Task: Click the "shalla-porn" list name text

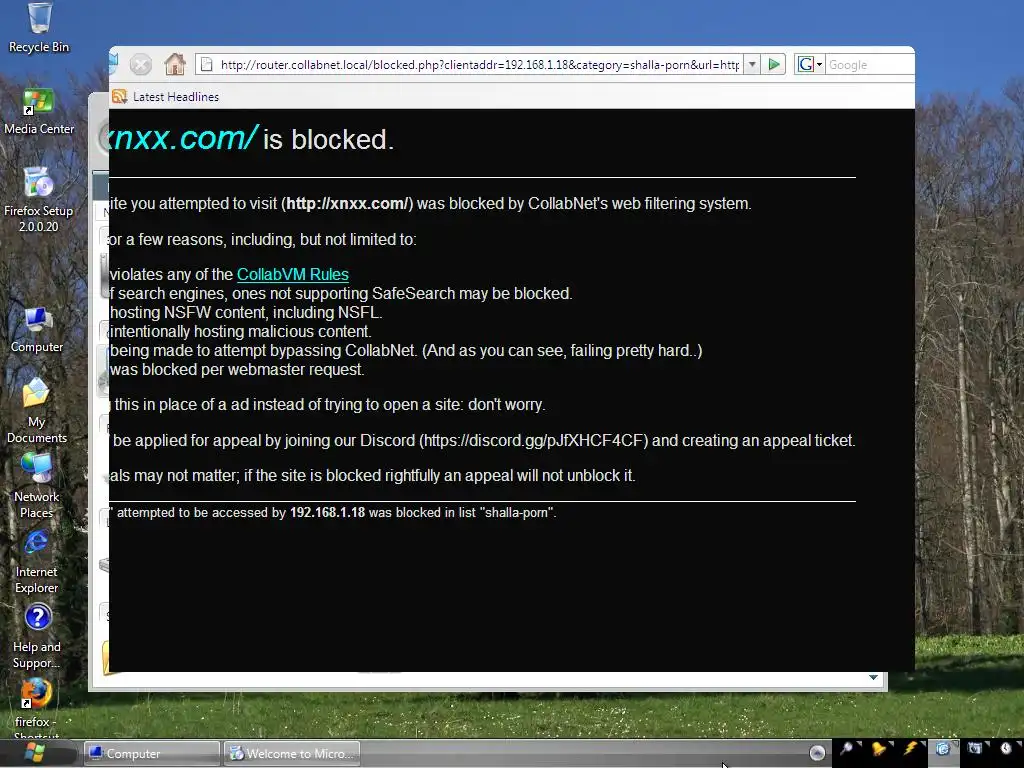Action: 516,513
